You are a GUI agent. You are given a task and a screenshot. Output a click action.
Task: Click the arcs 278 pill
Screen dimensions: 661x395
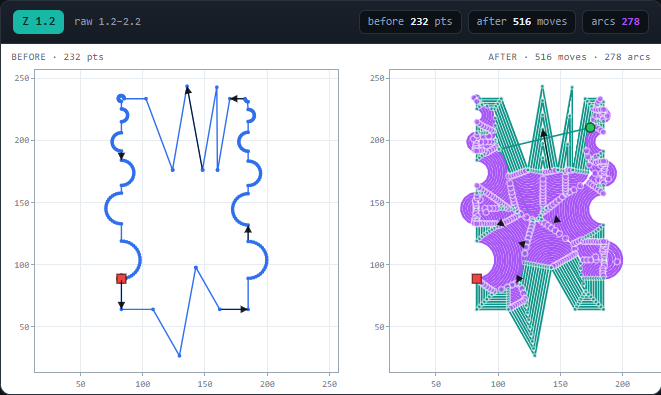tap(615, 22)
